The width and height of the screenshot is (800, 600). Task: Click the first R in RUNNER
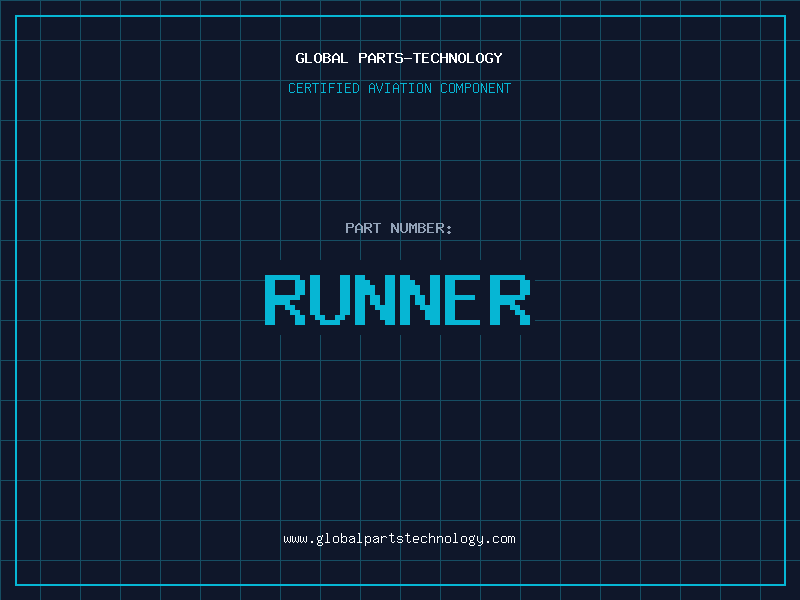285,299
